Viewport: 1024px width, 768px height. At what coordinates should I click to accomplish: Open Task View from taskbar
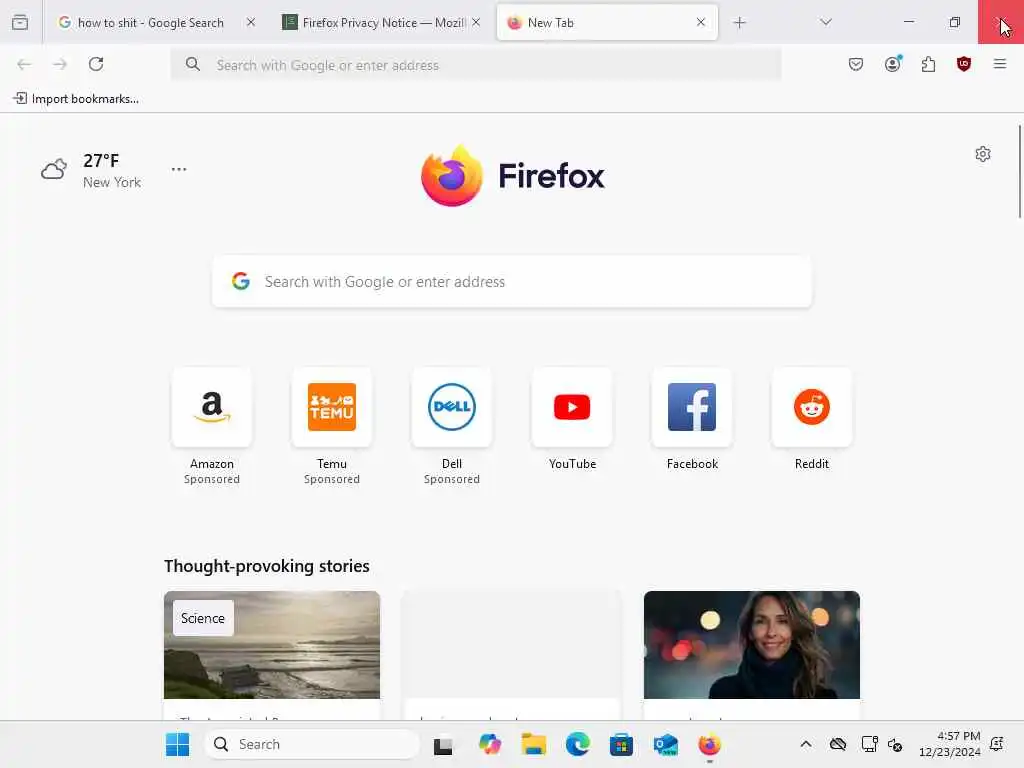pos(443,745)
